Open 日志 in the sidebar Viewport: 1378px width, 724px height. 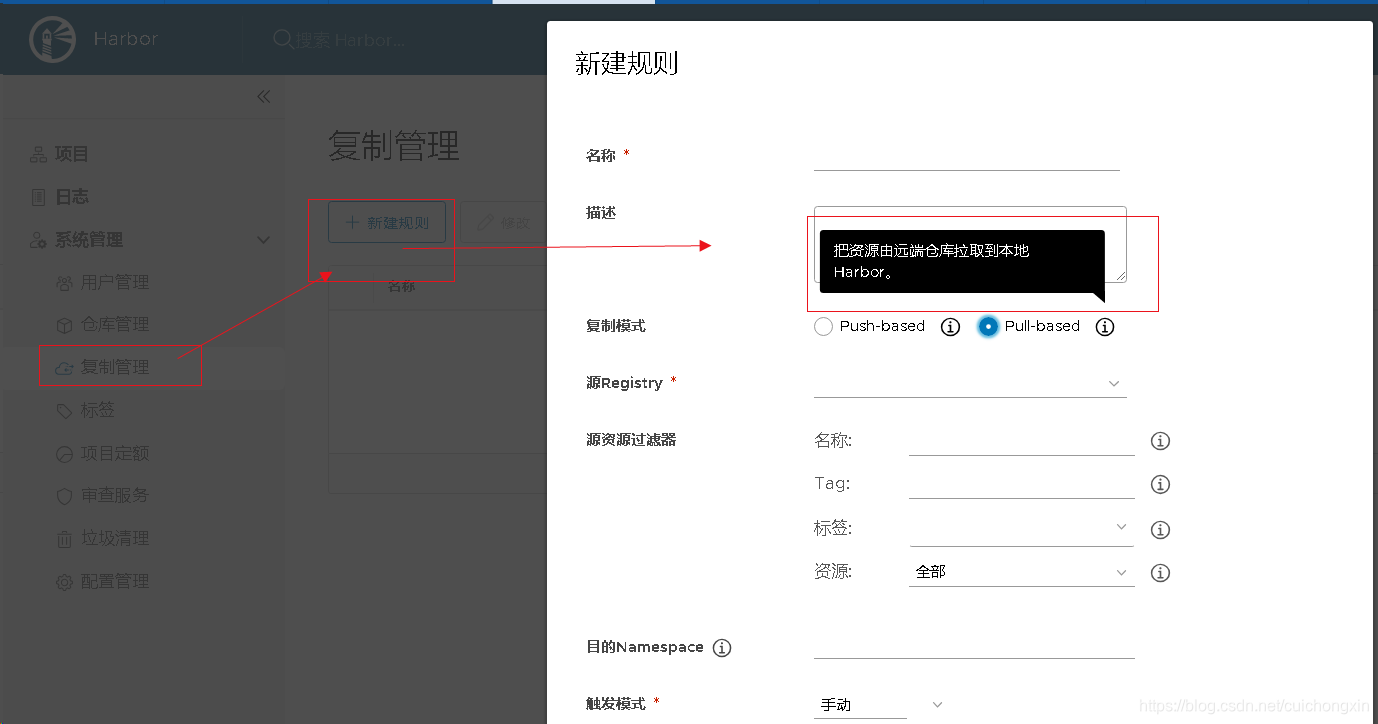tap(72, 197)
